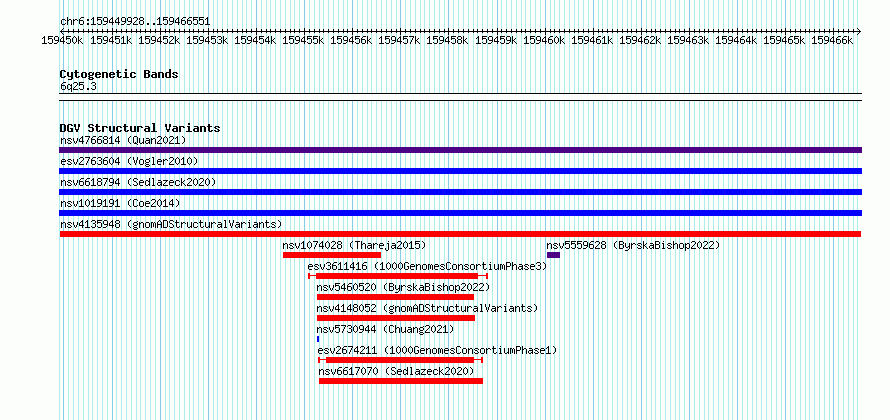Click the 159466k ruler tick label
890x420 pixels.
832,40
